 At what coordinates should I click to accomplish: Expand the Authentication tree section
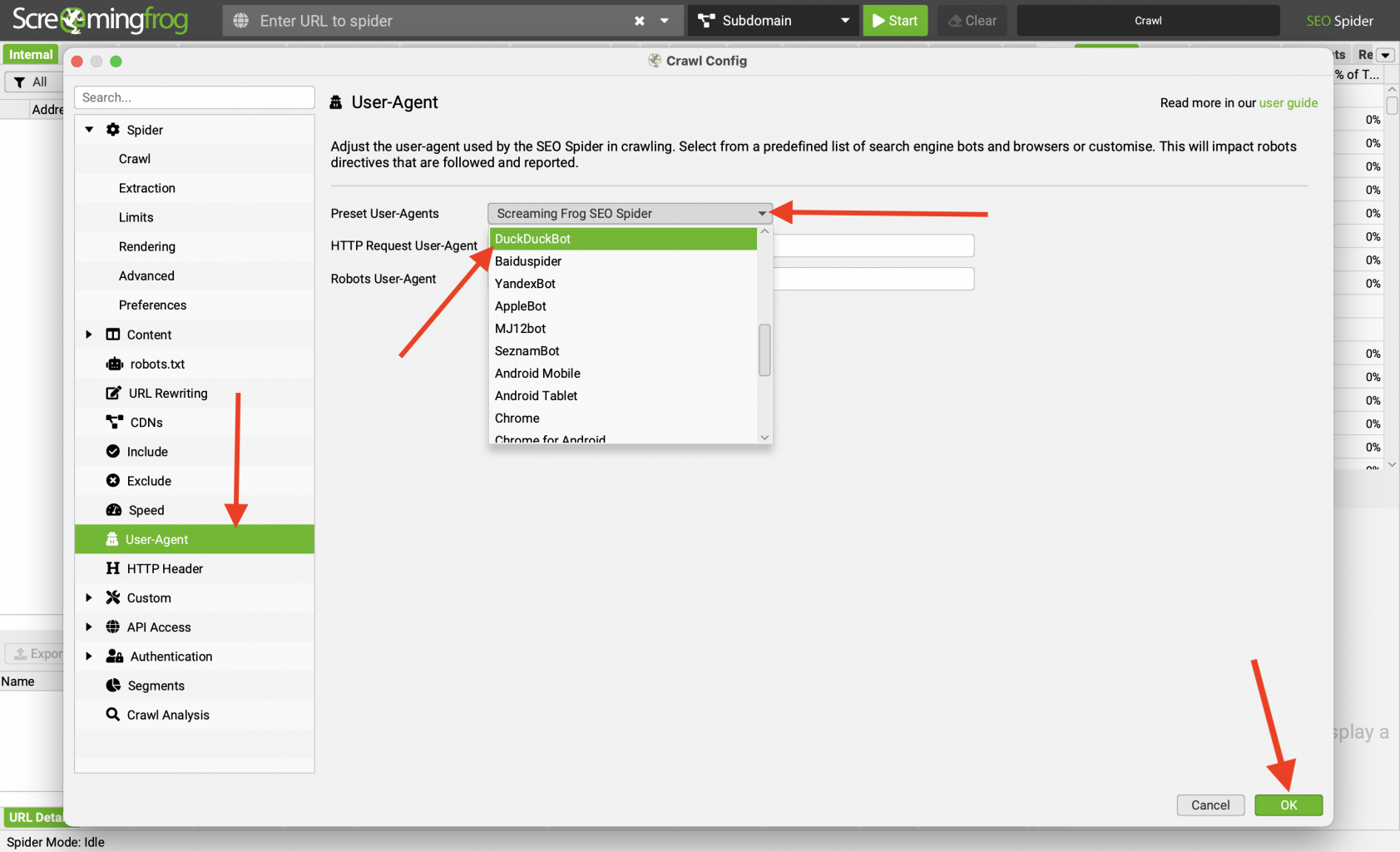point(89,656)
